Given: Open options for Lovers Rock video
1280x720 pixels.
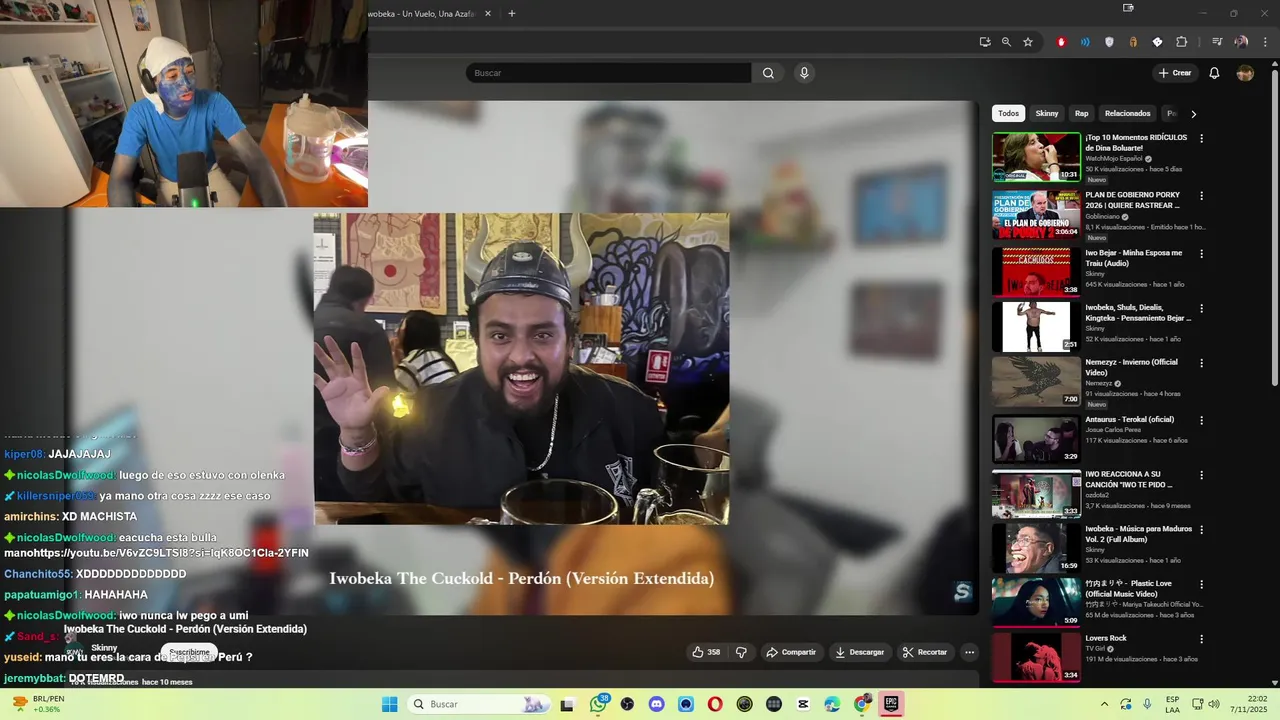Looking at the screenshot, I should (x=1201, y=639).
